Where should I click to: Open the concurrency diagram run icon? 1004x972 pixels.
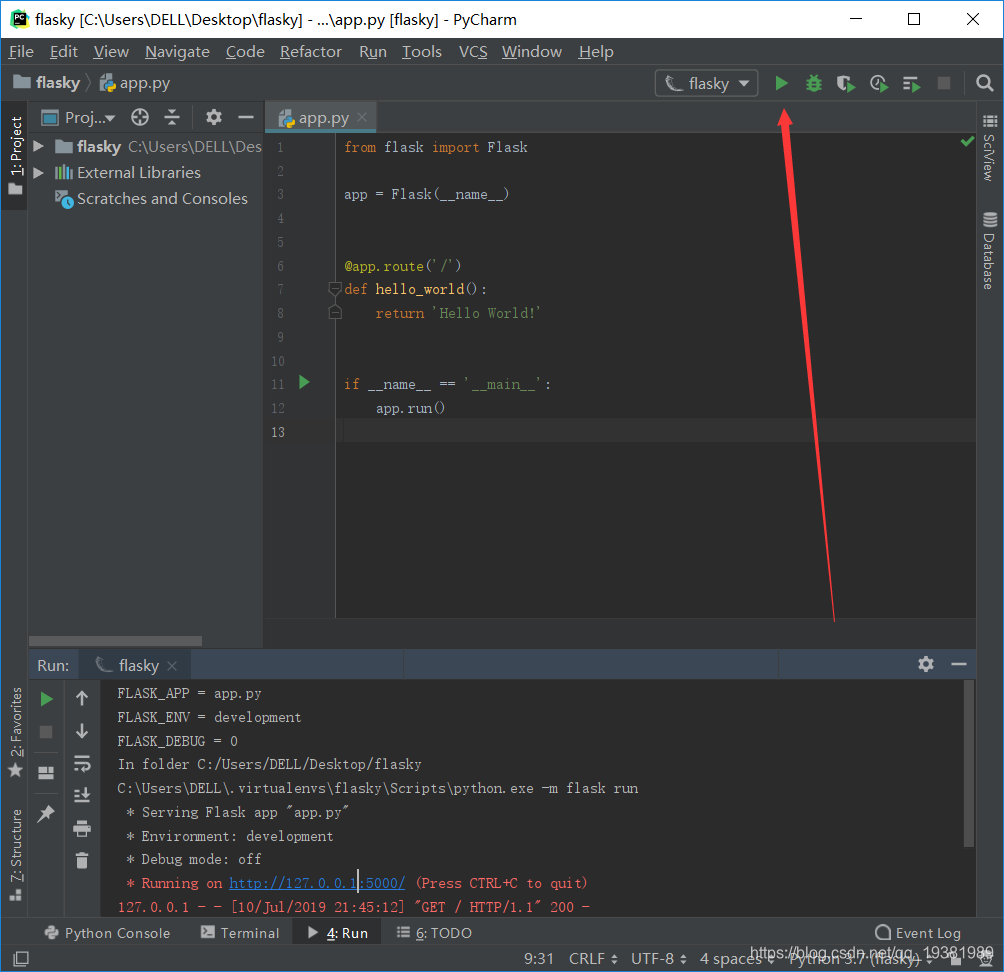pyautogui.click(x=911, y=83)
